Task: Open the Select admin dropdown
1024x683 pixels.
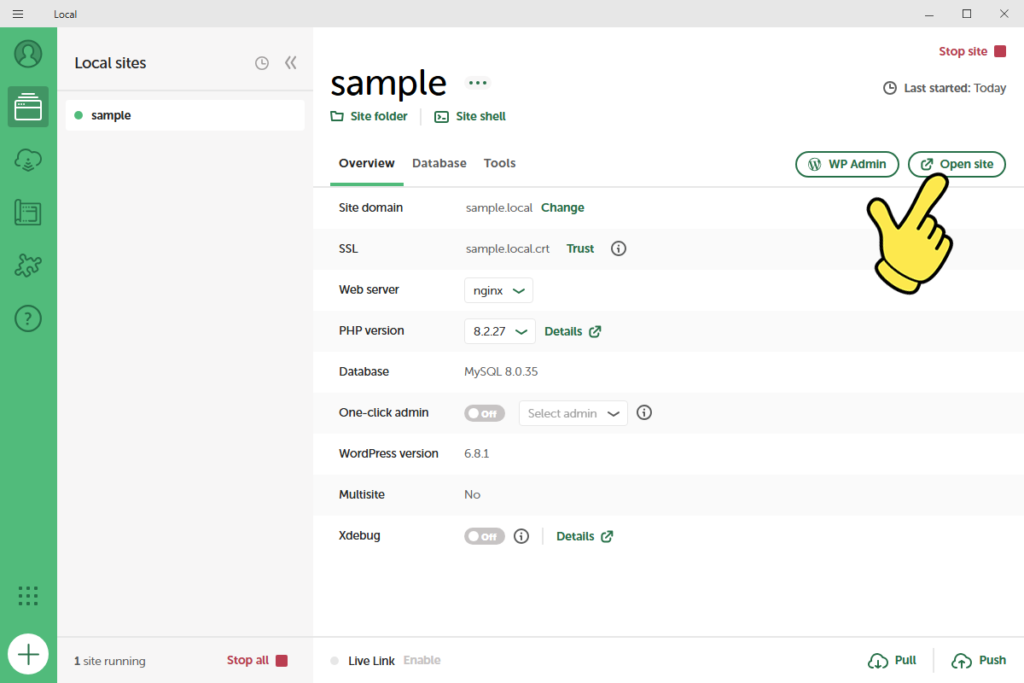Action: (x=573, y=413)
